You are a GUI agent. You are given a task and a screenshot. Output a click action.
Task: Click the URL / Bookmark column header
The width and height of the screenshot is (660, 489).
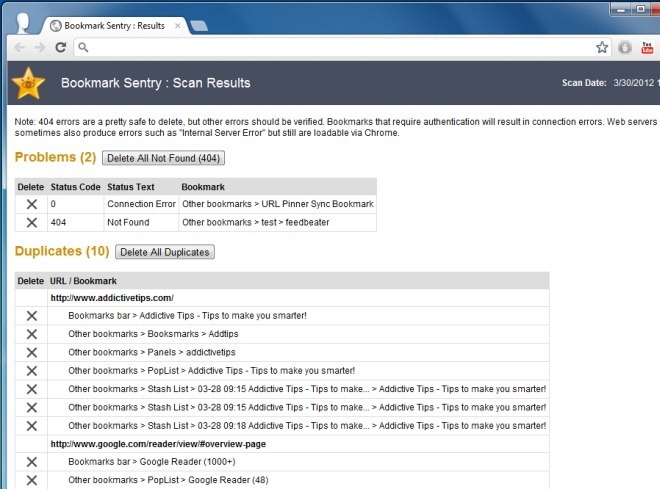[83, 281]
